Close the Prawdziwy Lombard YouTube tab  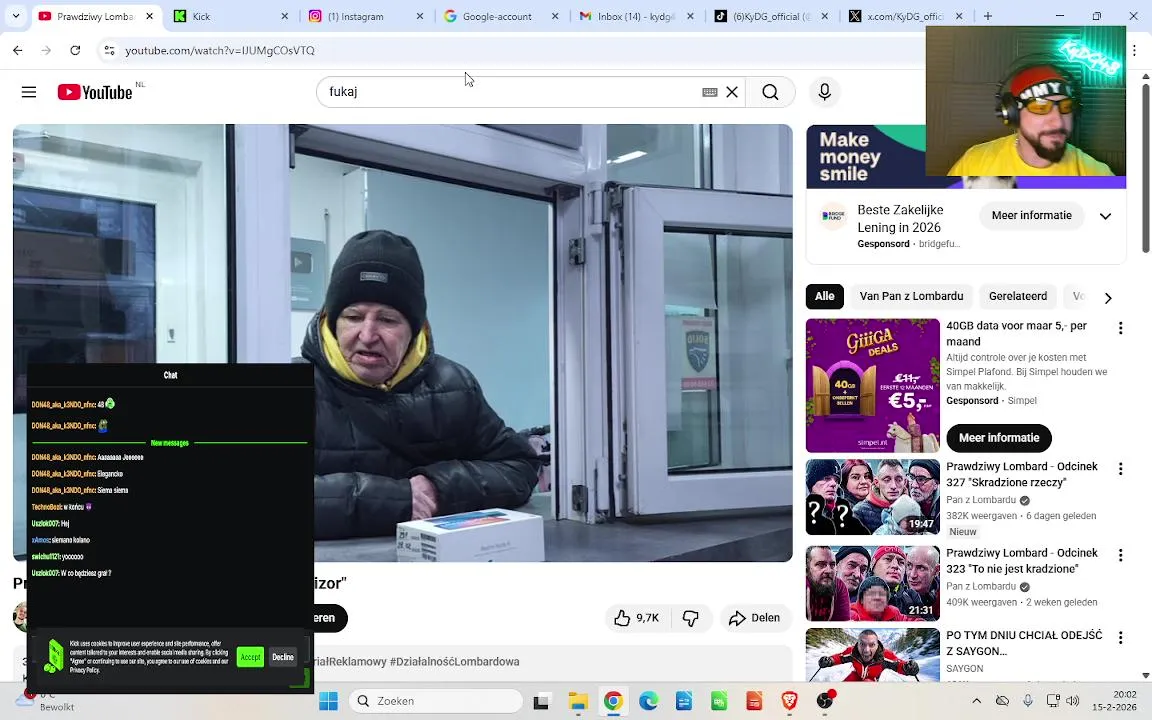[x=149, y=15]
